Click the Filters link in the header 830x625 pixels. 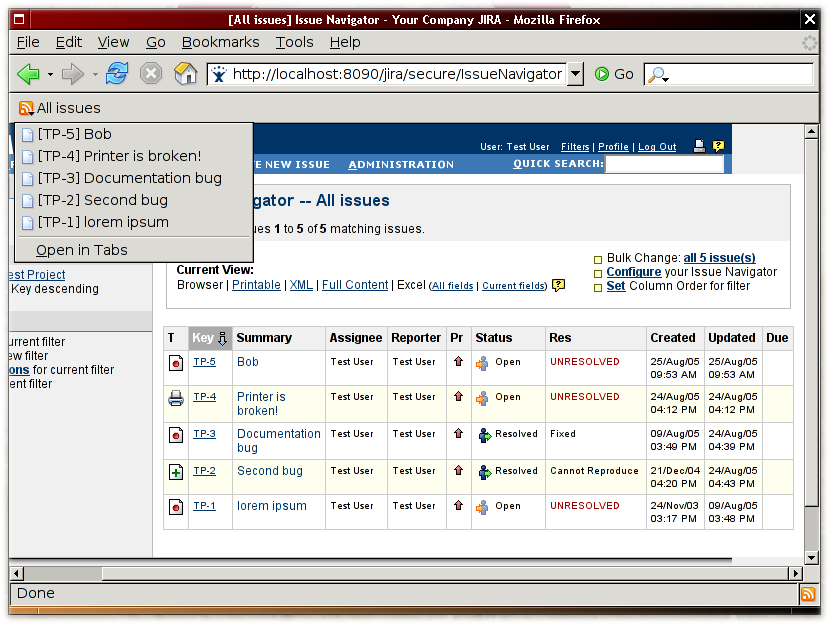575,147
